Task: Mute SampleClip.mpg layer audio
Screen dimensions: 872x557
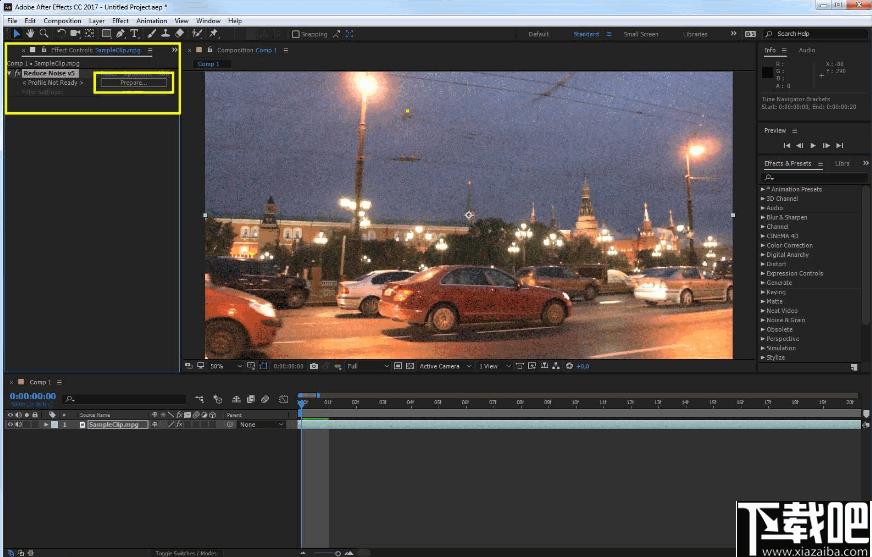Action: point(19,425)
